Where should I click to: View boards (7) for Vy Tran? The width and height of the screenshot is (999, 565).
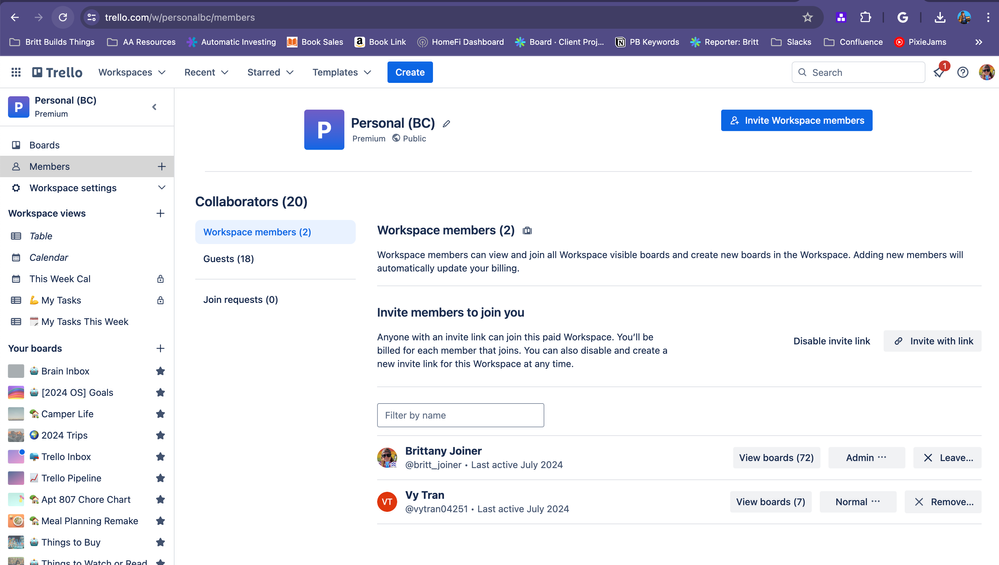tap(771, 502)
